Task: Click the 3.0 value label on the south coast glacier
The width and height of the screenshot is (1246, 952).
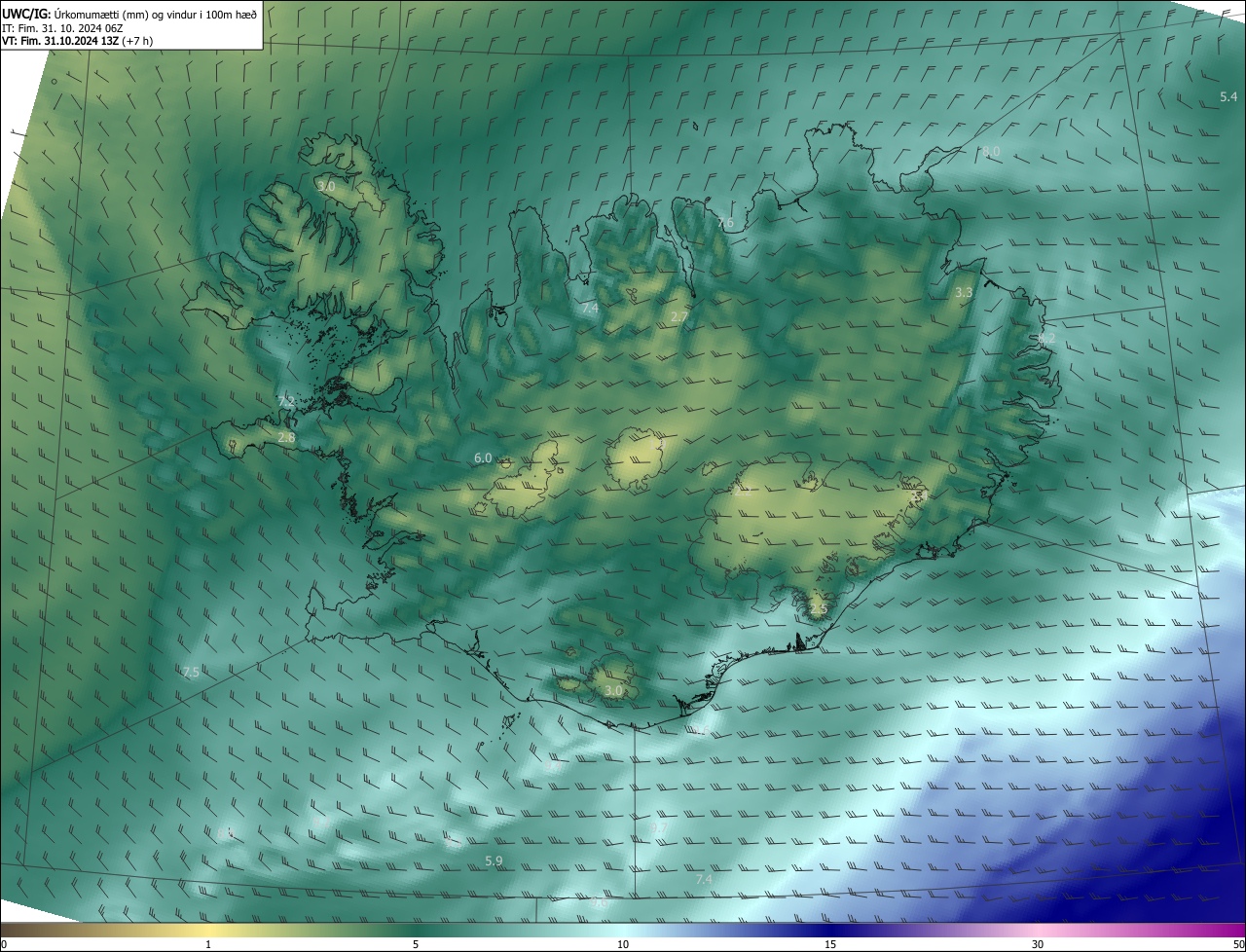Action: (612, 691)
